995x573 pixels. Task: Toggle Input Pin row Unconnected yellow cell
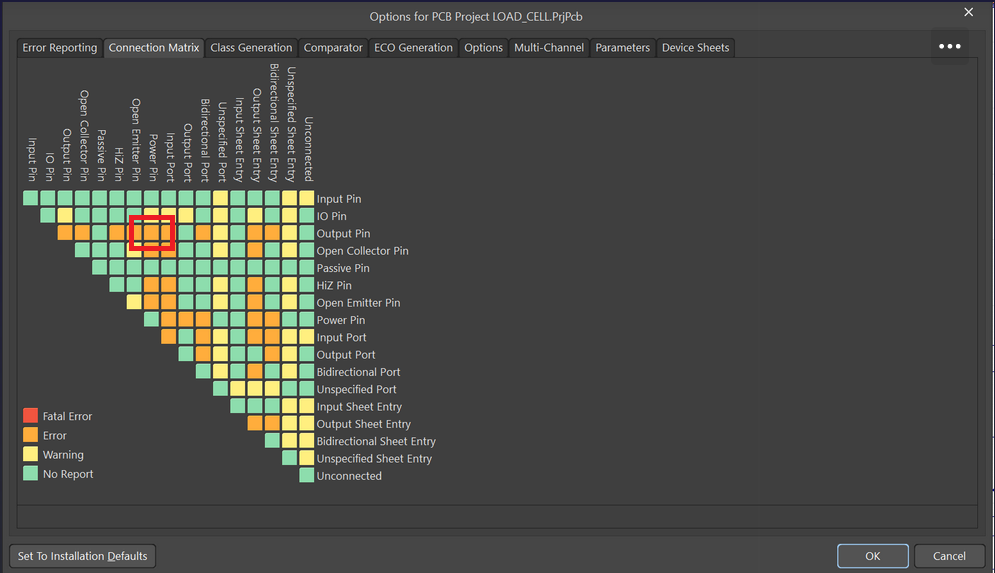[306, 198]
